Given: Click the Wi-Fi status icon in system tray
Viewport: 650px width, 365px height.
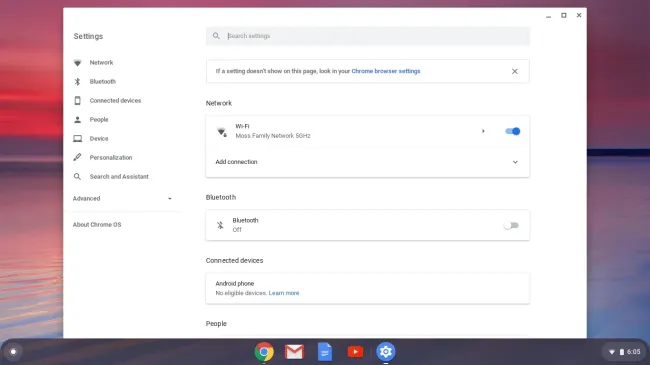Looking at the screenshot, I should coord(611,352).
